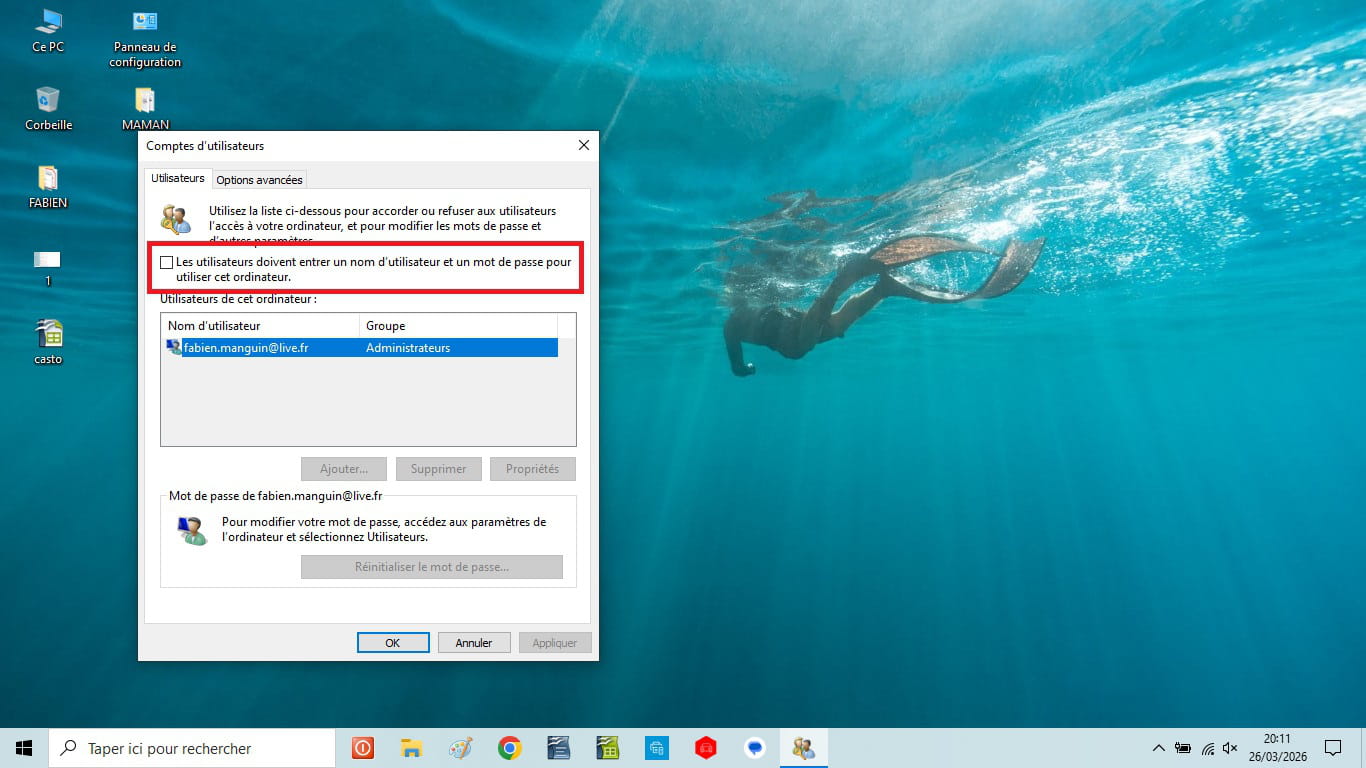Close the Comptes d'utilisateurs dialog
This screenshot has height=768, width=1366.
point(584,146)
